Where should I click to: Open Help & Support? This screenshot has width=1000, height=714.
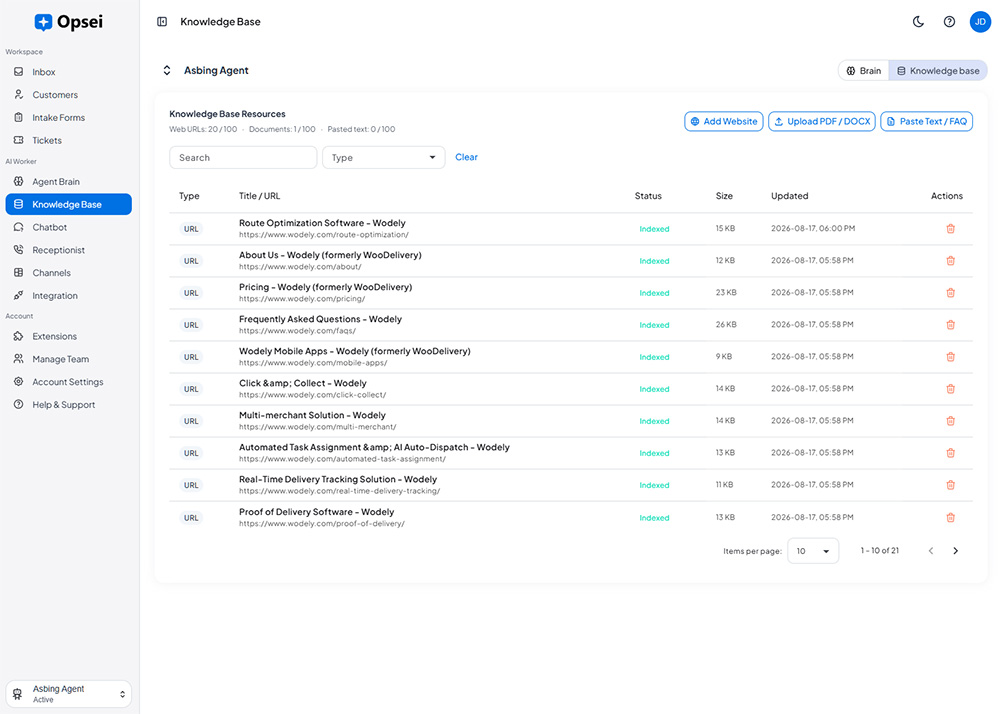coord(68,405)
